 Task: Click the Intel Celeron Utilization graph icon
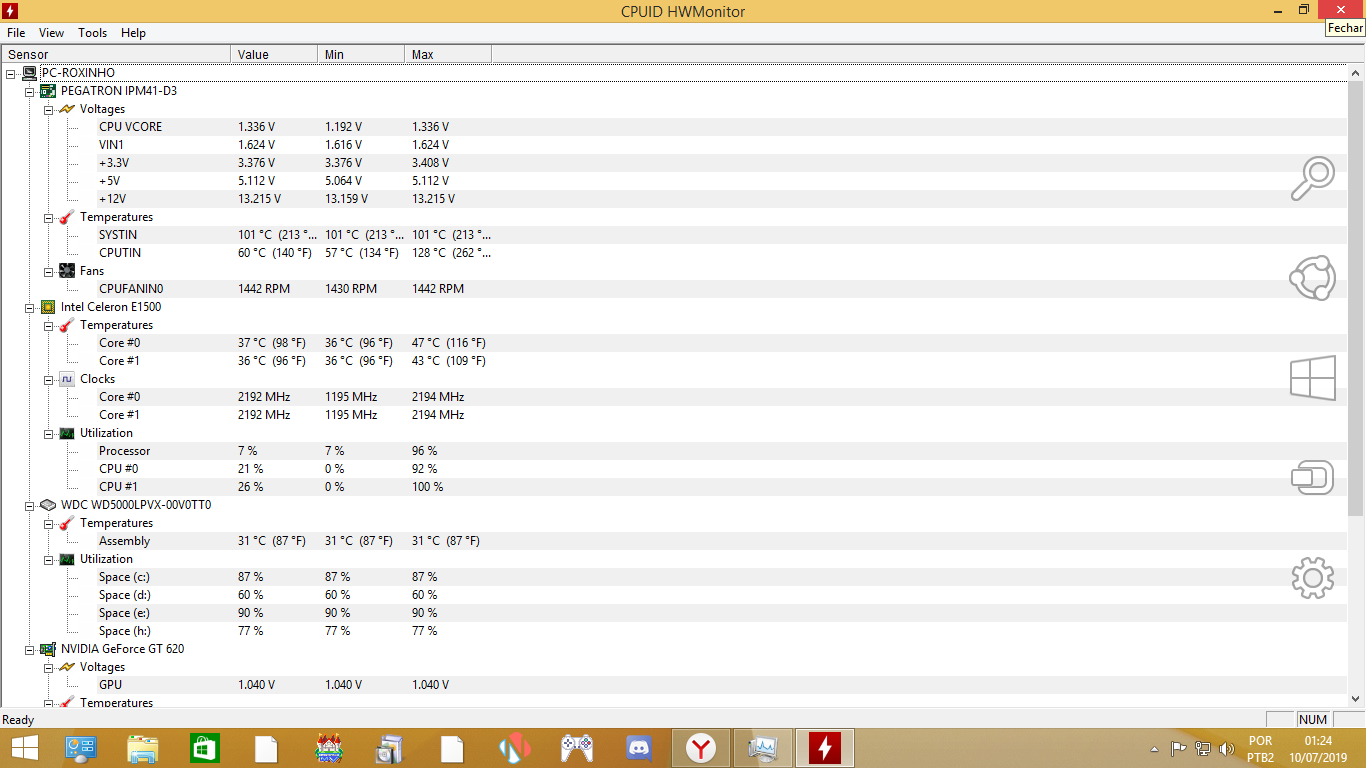click(67, 433)
